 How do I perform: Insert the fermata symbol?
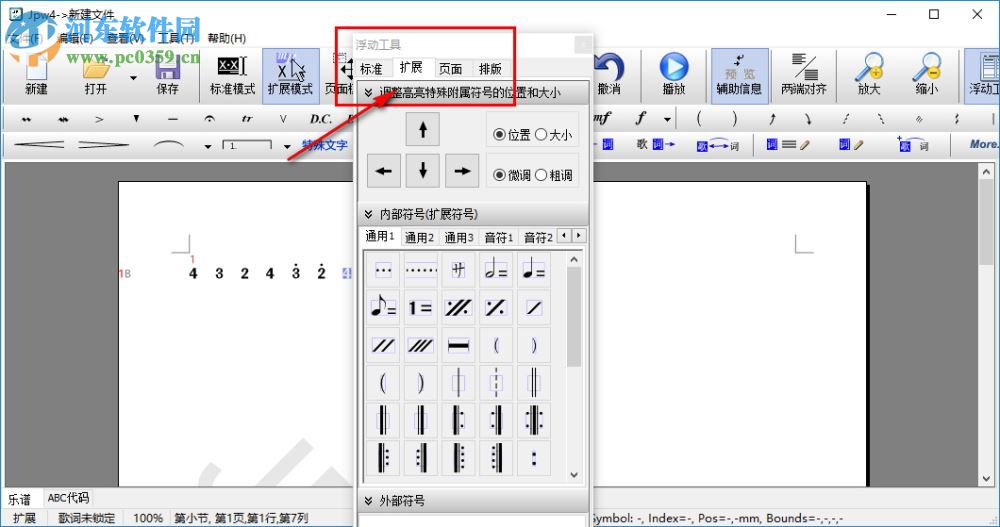click(209, 119)
